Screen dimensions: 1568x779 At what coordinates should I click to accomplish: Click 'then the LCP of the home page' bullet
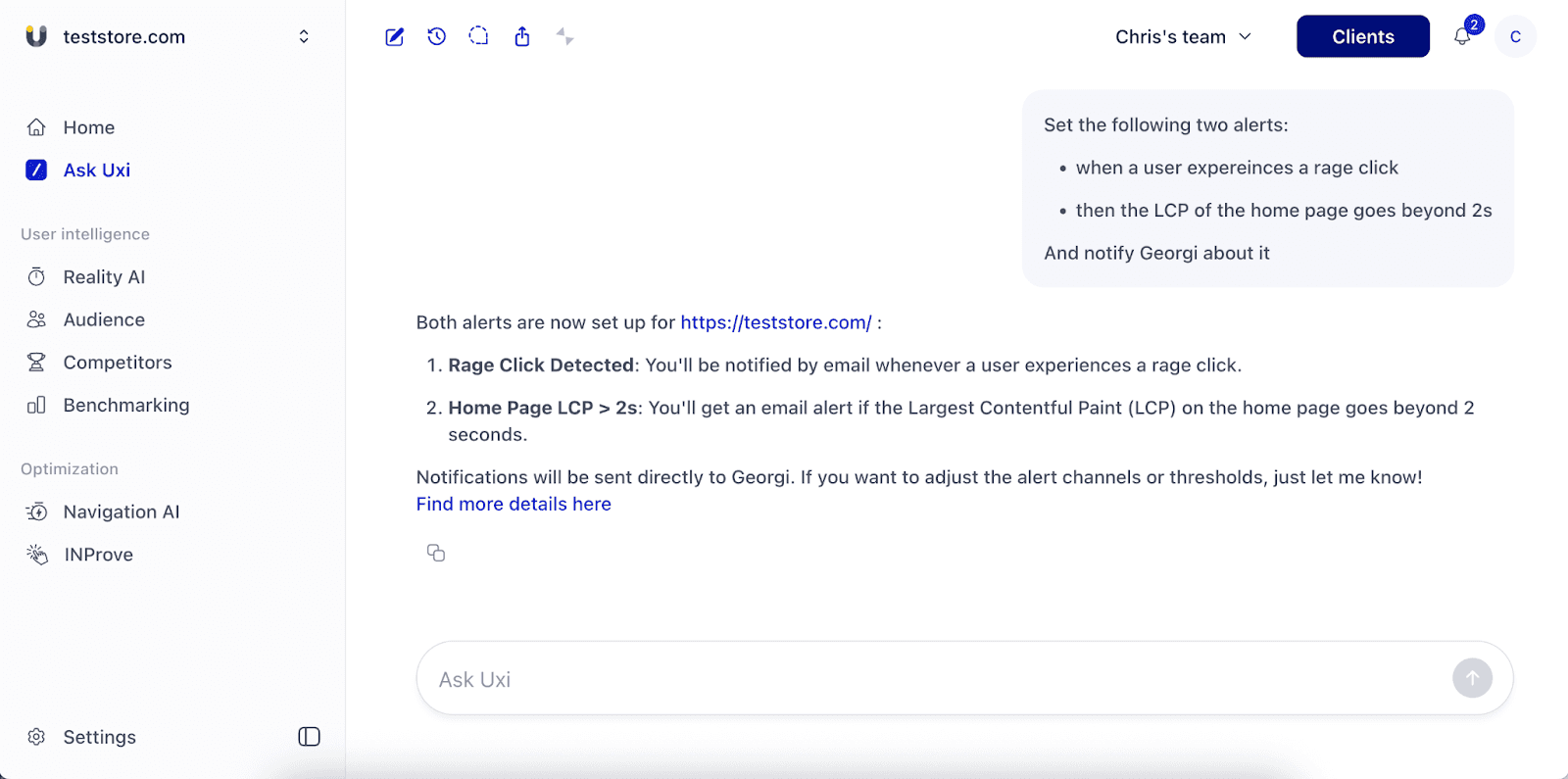pyautogui.click(x=1284, y=210)
